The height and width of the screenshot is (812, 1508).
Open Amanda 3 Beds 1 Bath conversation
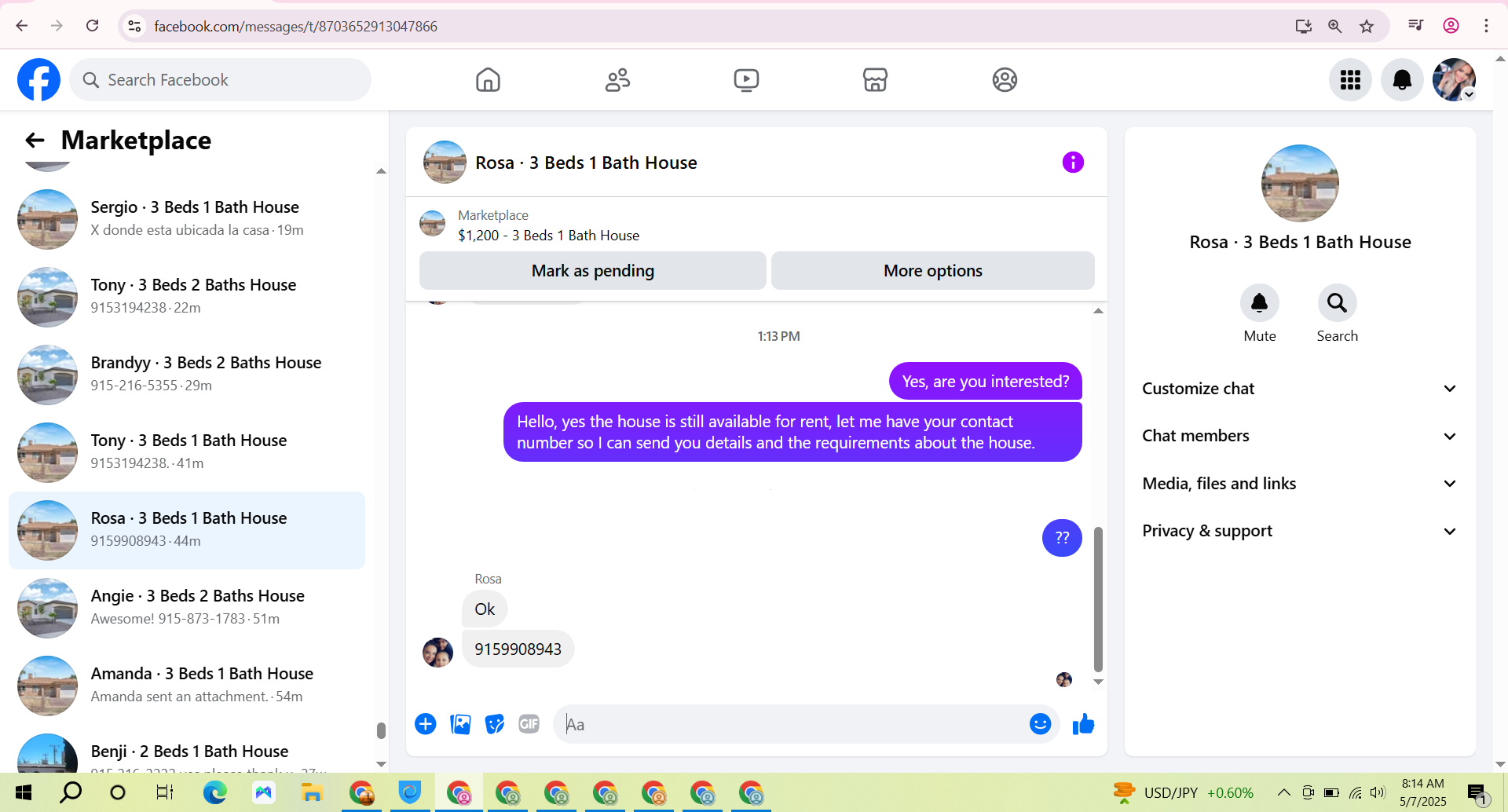click(187, 686)
